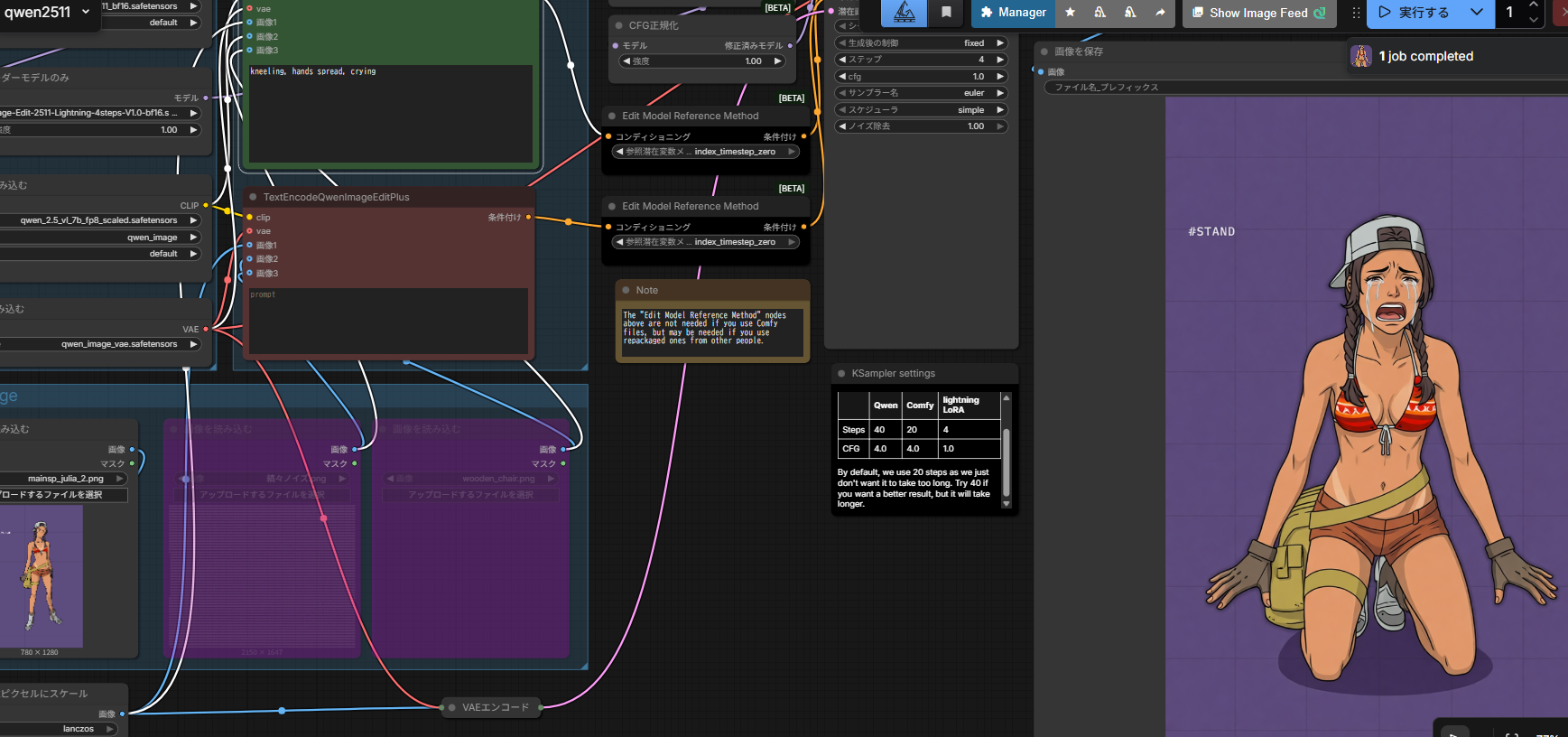This screenshot has width=1568, height=737.
Task: Click the bookmark icon in the top toolbar
Action: coord(946,13)
